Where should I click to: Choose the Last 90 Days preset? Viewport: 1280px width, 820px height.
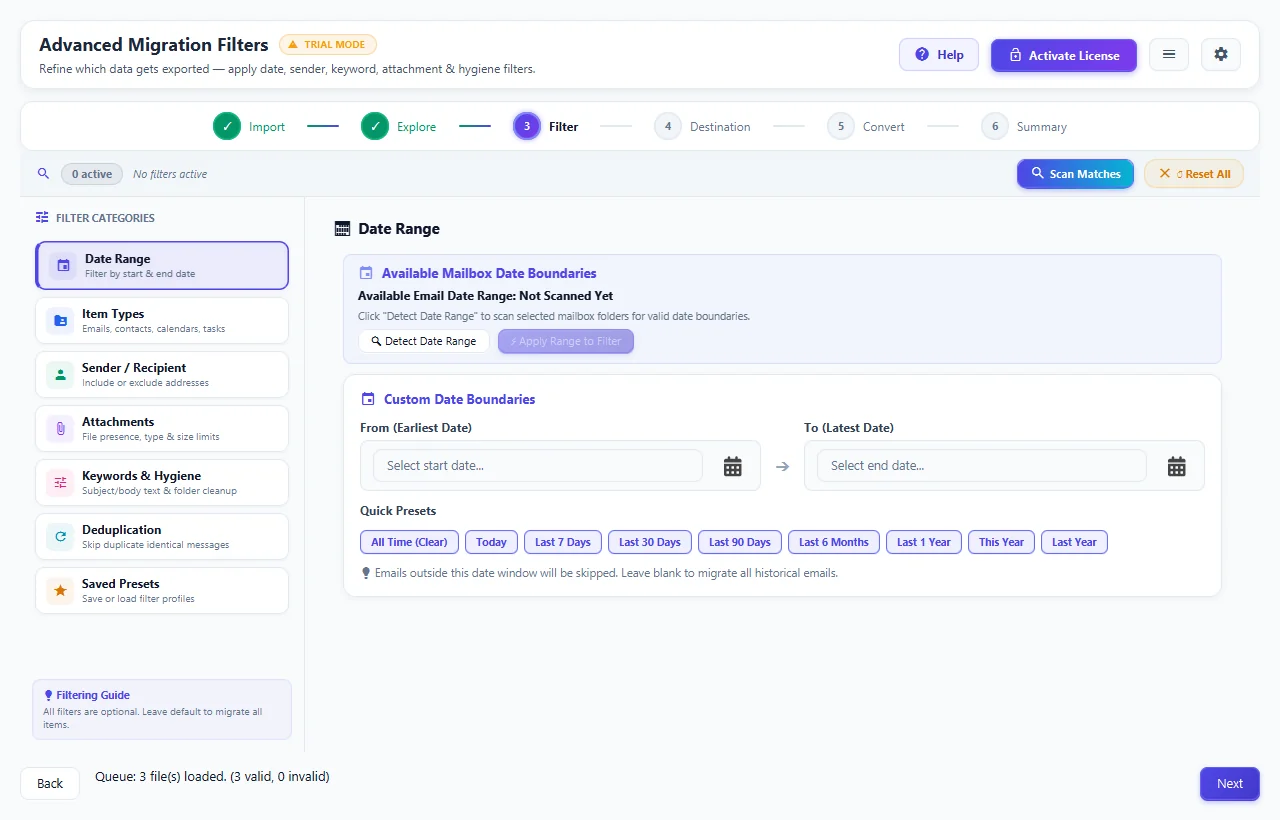coord(740,542)
